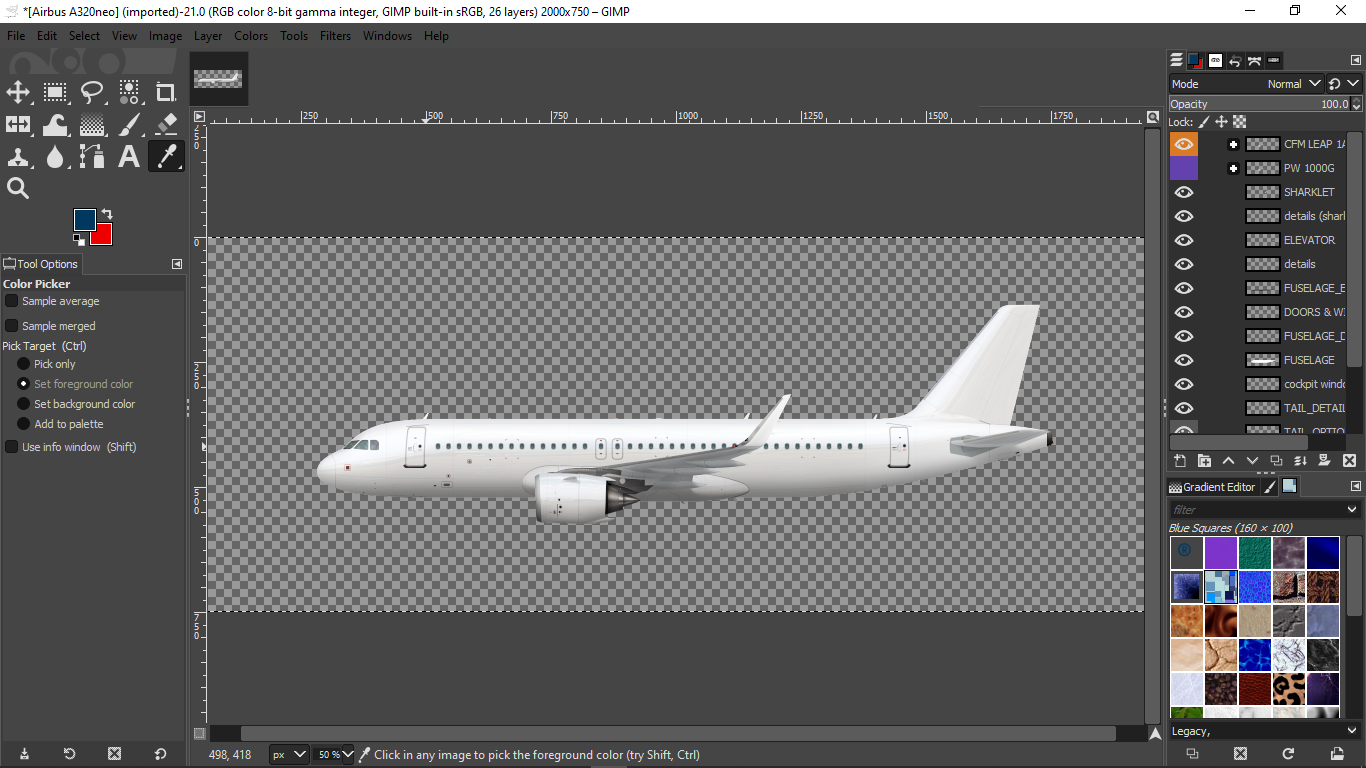The image size is (1366, 768).
Task: Open the Tool Options panel menu arrow
Action: coord(177,264)
